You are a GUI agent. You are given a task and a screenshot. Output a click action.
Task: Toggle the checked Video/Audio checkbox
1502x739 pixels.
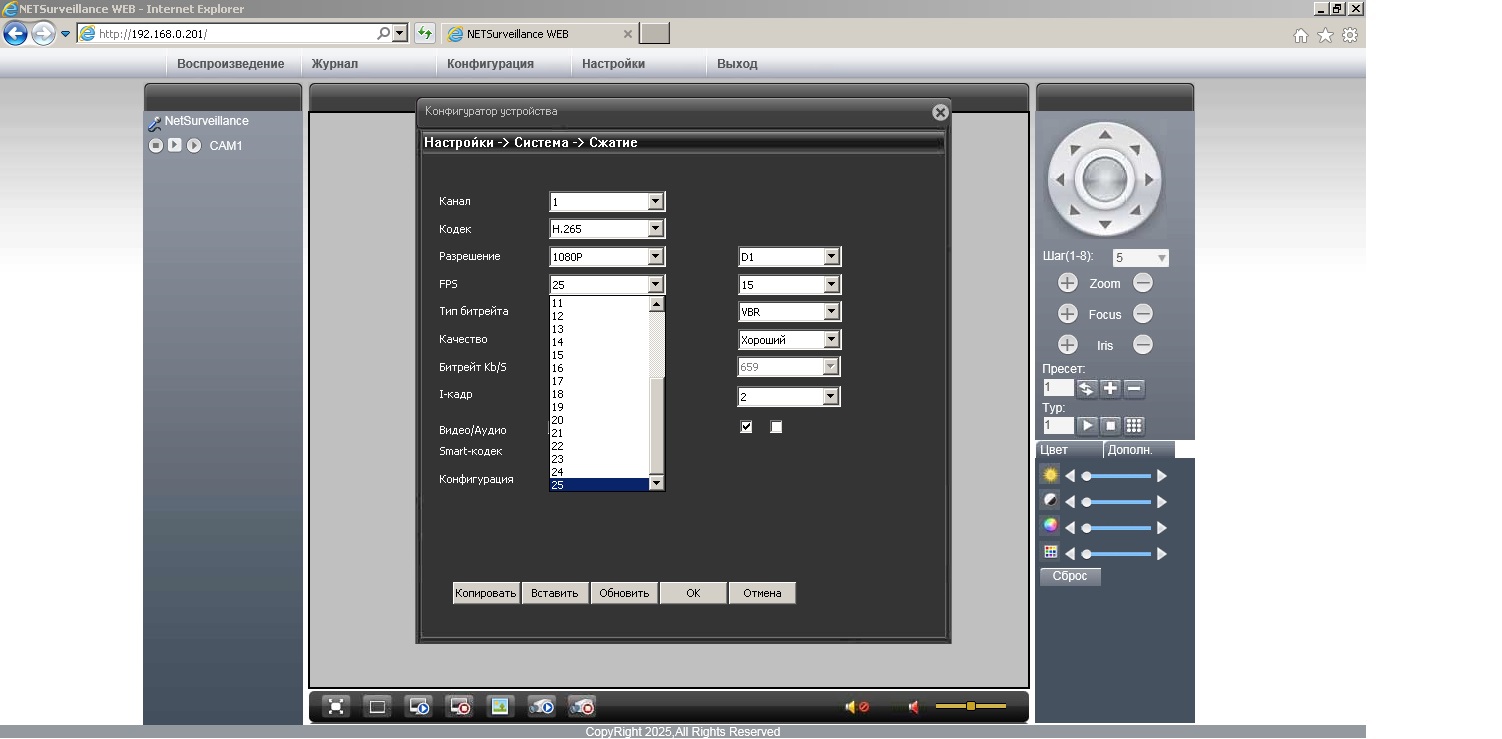pyautogui.click(x=746, y=427)
